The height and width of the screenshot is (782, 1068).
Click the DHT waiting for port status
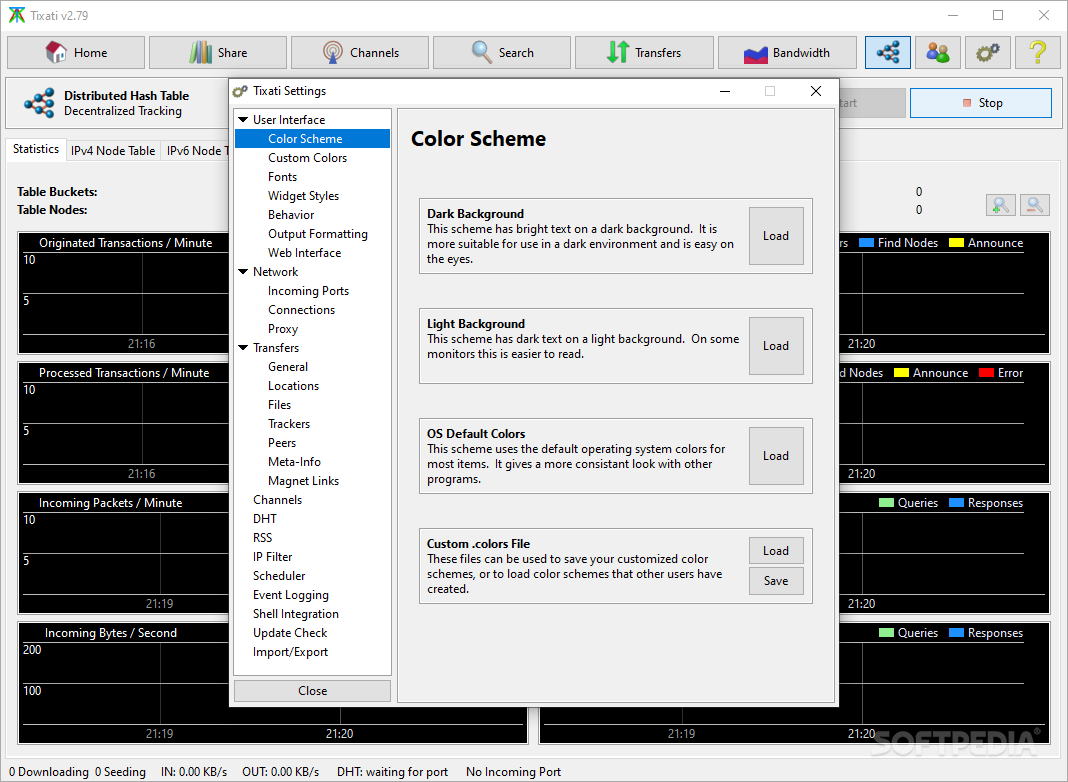(x=392, y=772)
